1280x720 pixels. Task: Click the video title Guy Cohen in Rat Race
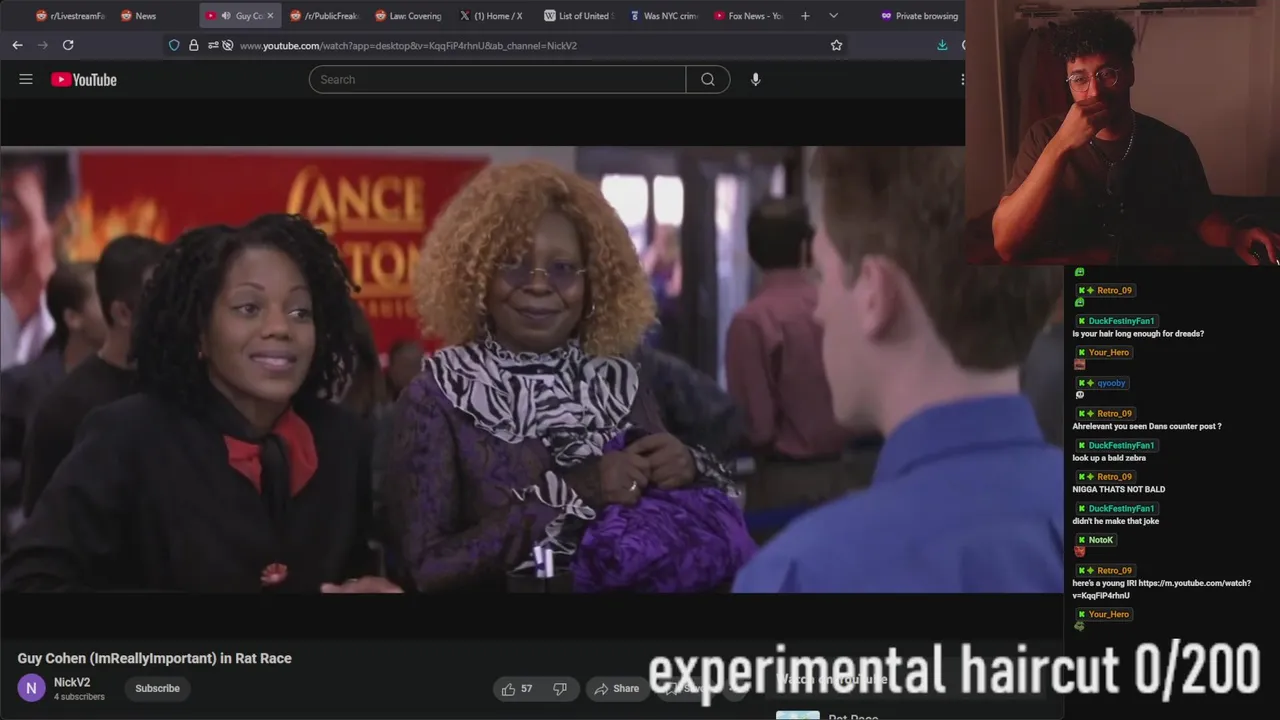155,658
